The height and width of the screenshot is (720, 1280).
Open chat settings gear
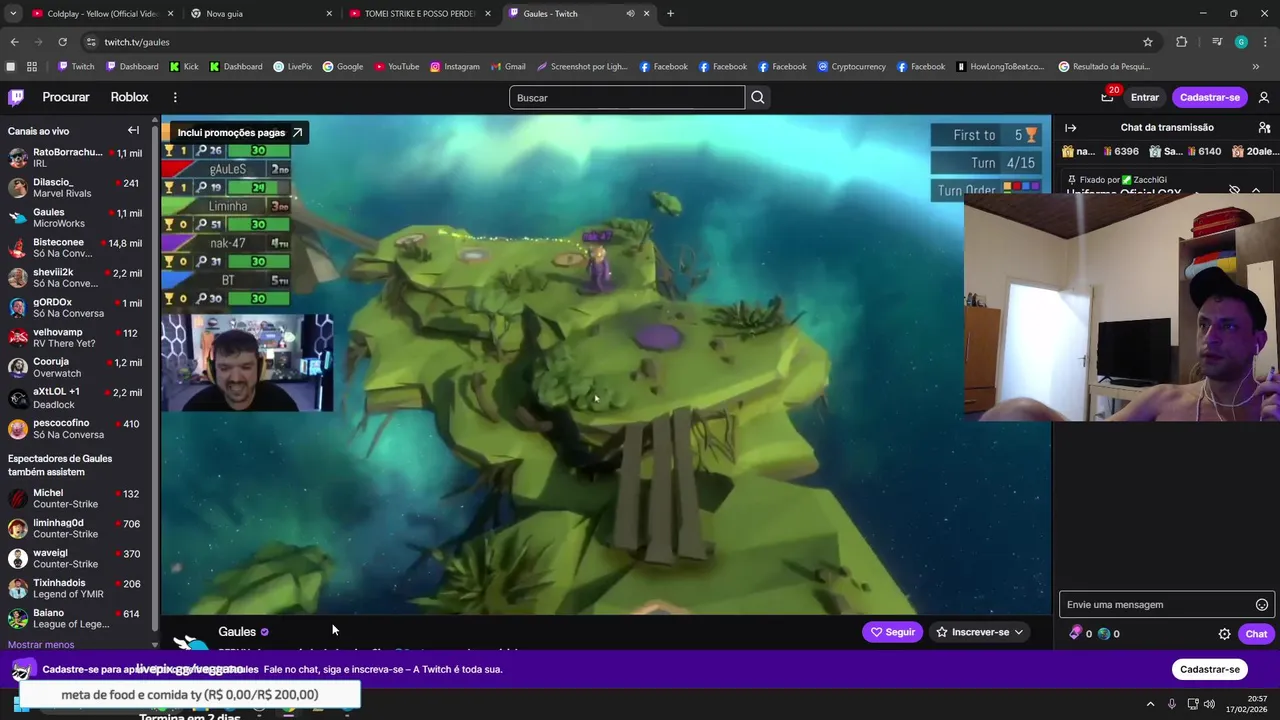[1224, 634]
